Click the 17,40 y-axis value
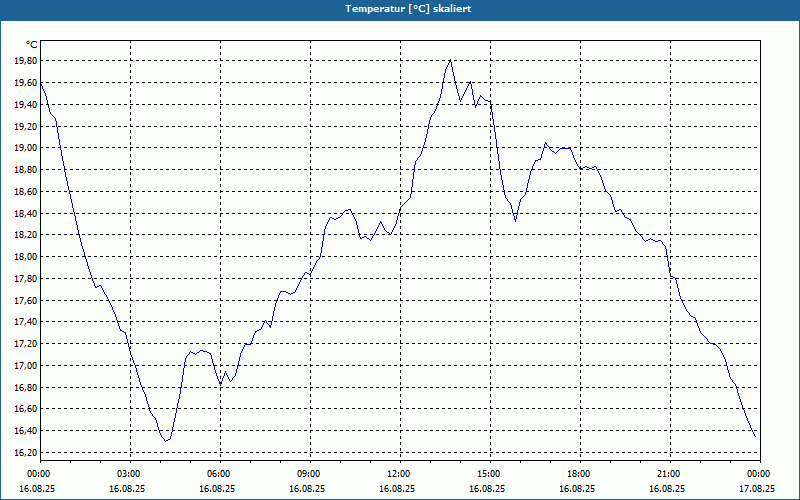800x500 pixels. (27, 322)
